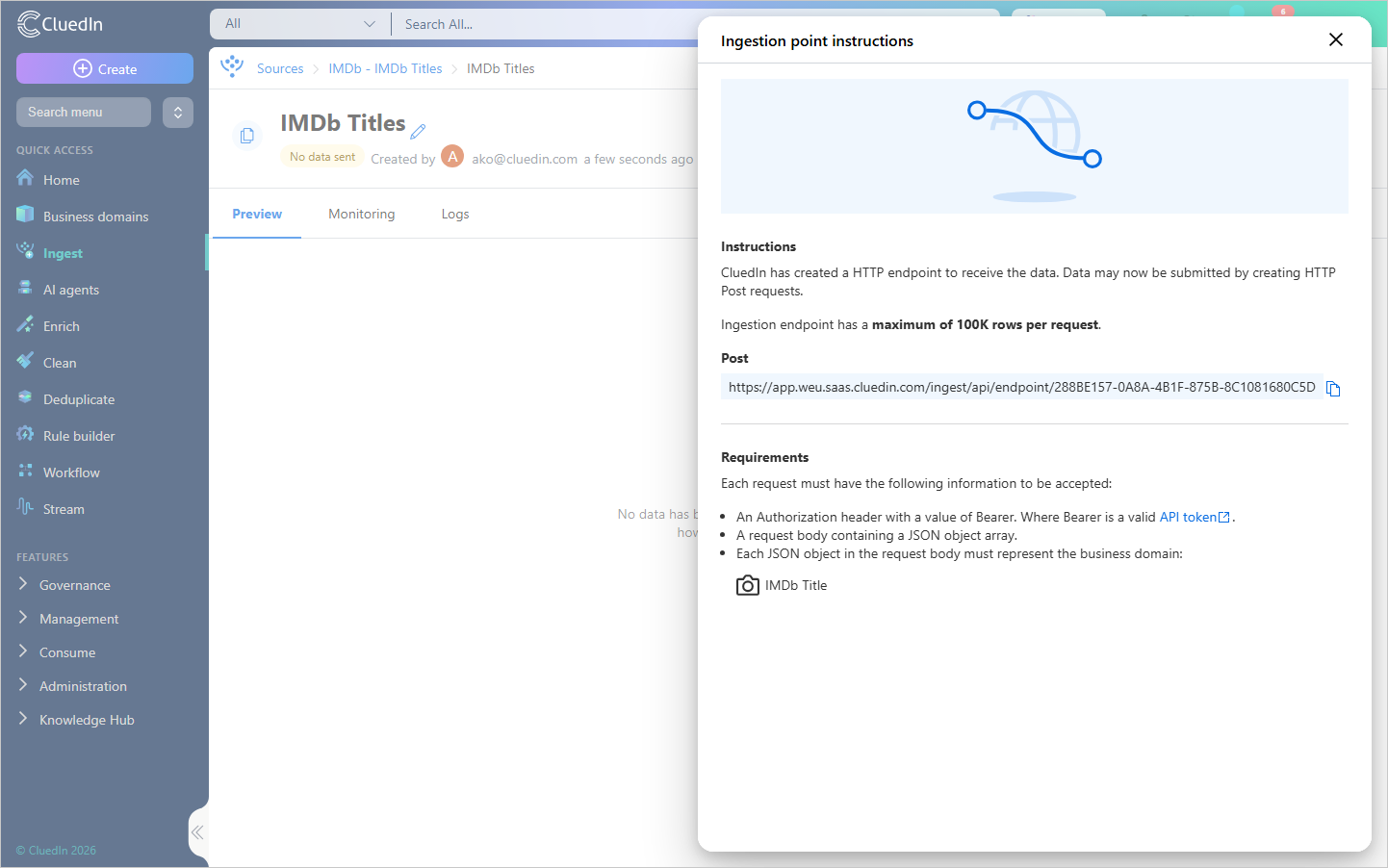1388x868 pixels.
Task: Expand the Governance features group
Action: click(x=74, y=585)
